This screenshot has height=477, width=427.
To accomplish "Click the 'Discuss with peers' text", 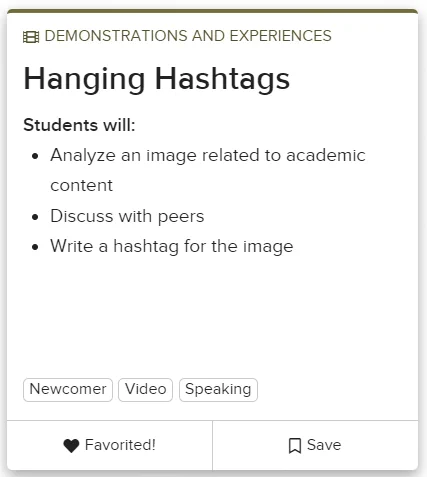I will (127, 216).
